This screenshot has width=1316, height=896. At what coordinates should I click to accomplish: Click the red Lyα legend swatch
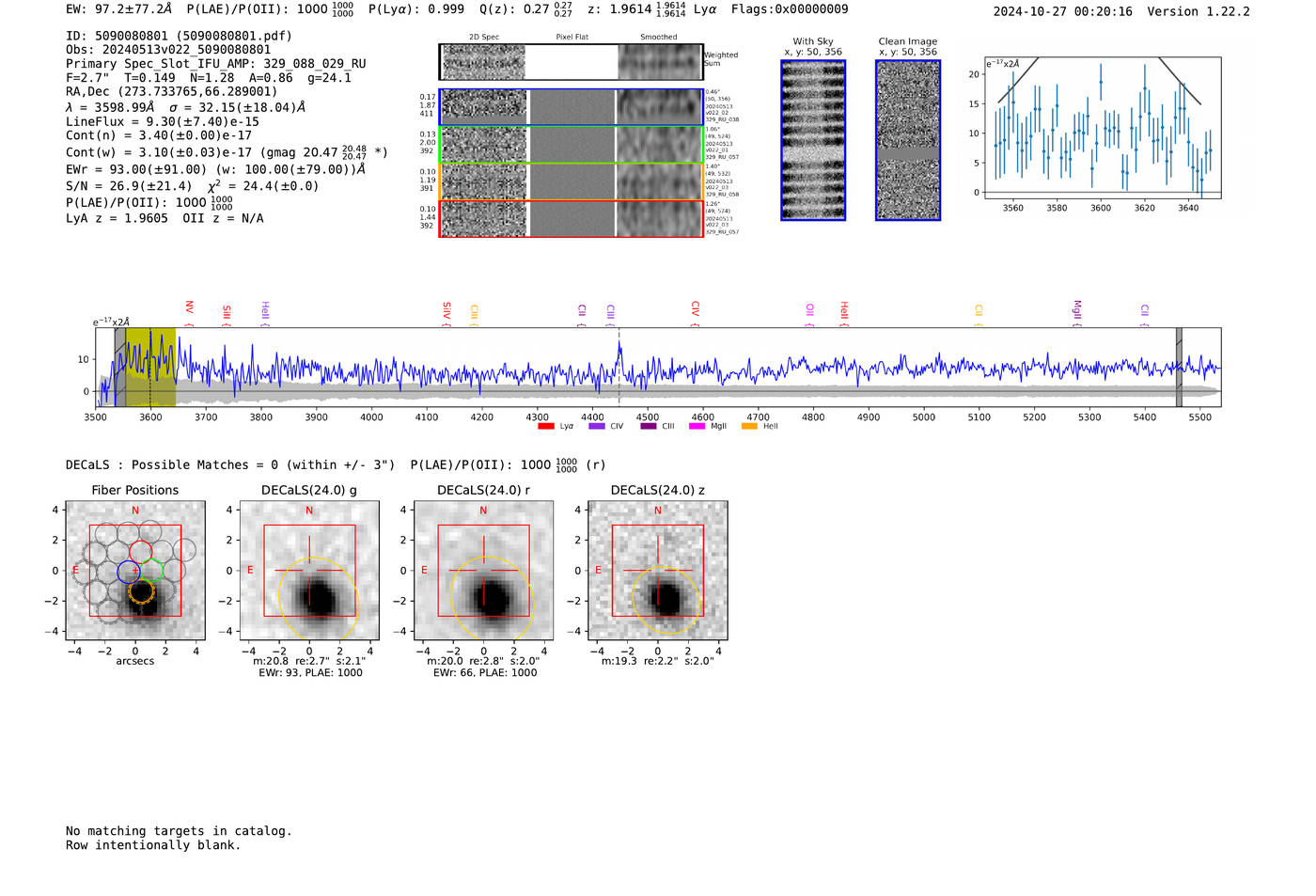(x=545, y=427)
